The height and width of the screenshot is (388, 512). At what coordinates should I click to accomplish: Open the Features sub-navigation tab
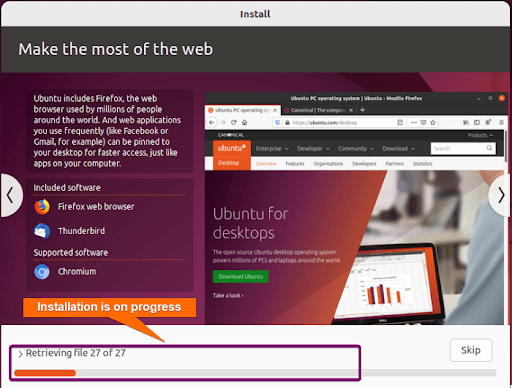point(295,164)
